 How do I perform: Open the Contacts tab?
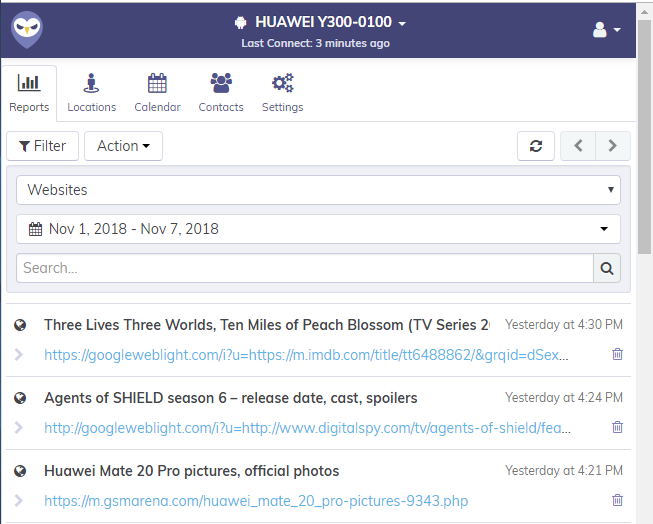[x=221, y=93]
